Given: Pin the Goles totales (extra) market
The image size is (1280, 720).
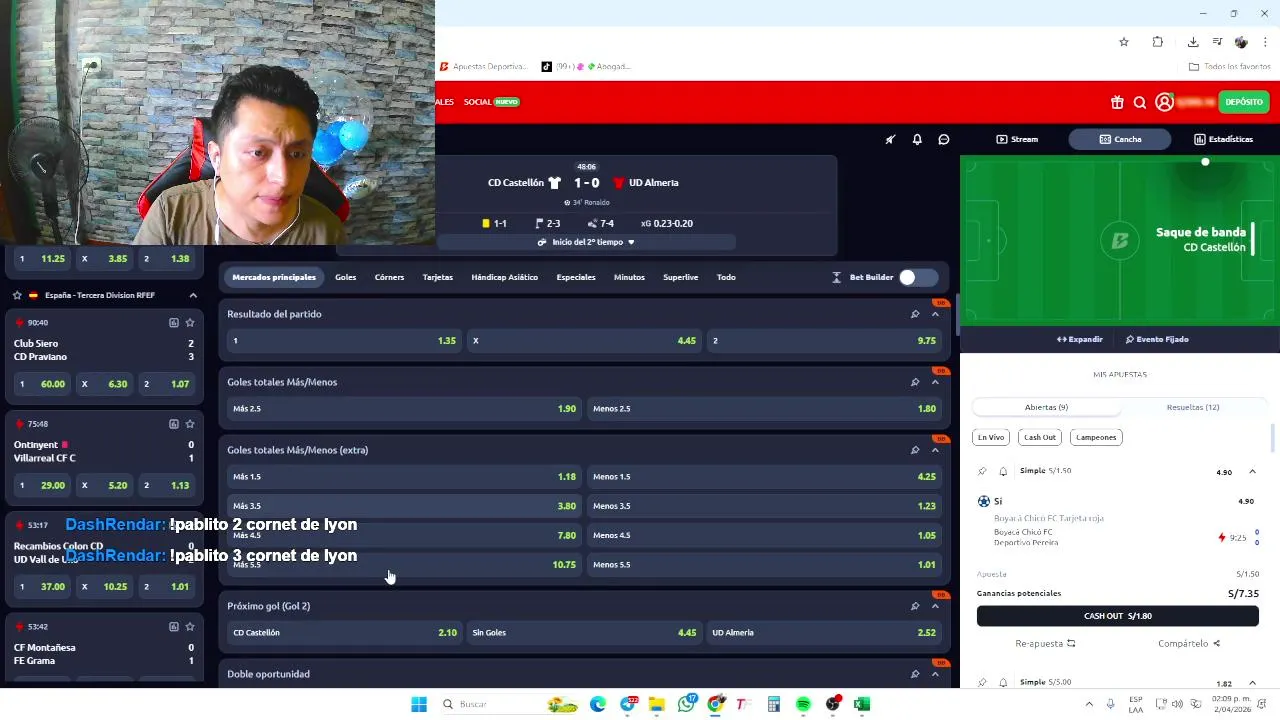Looking at the screenshot, I should click(915, 450).
